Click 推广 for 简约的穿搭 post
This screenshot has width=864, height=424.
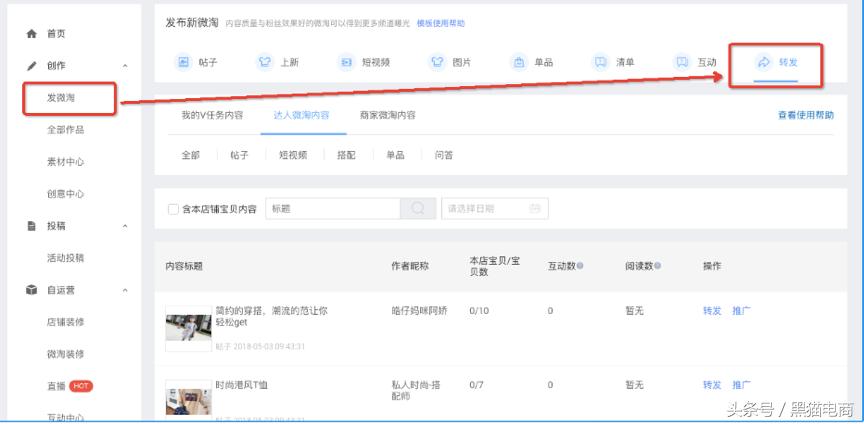tap(741, 311)
